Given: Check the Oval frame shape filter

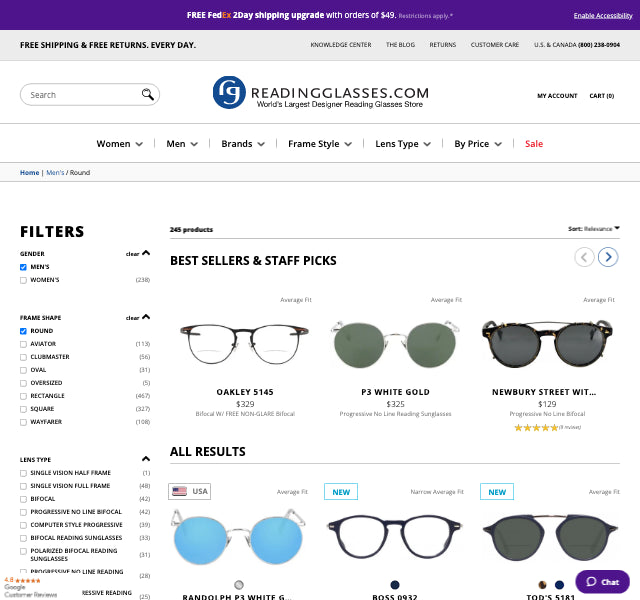Looking at the screenshot, I should coord(23,370).
